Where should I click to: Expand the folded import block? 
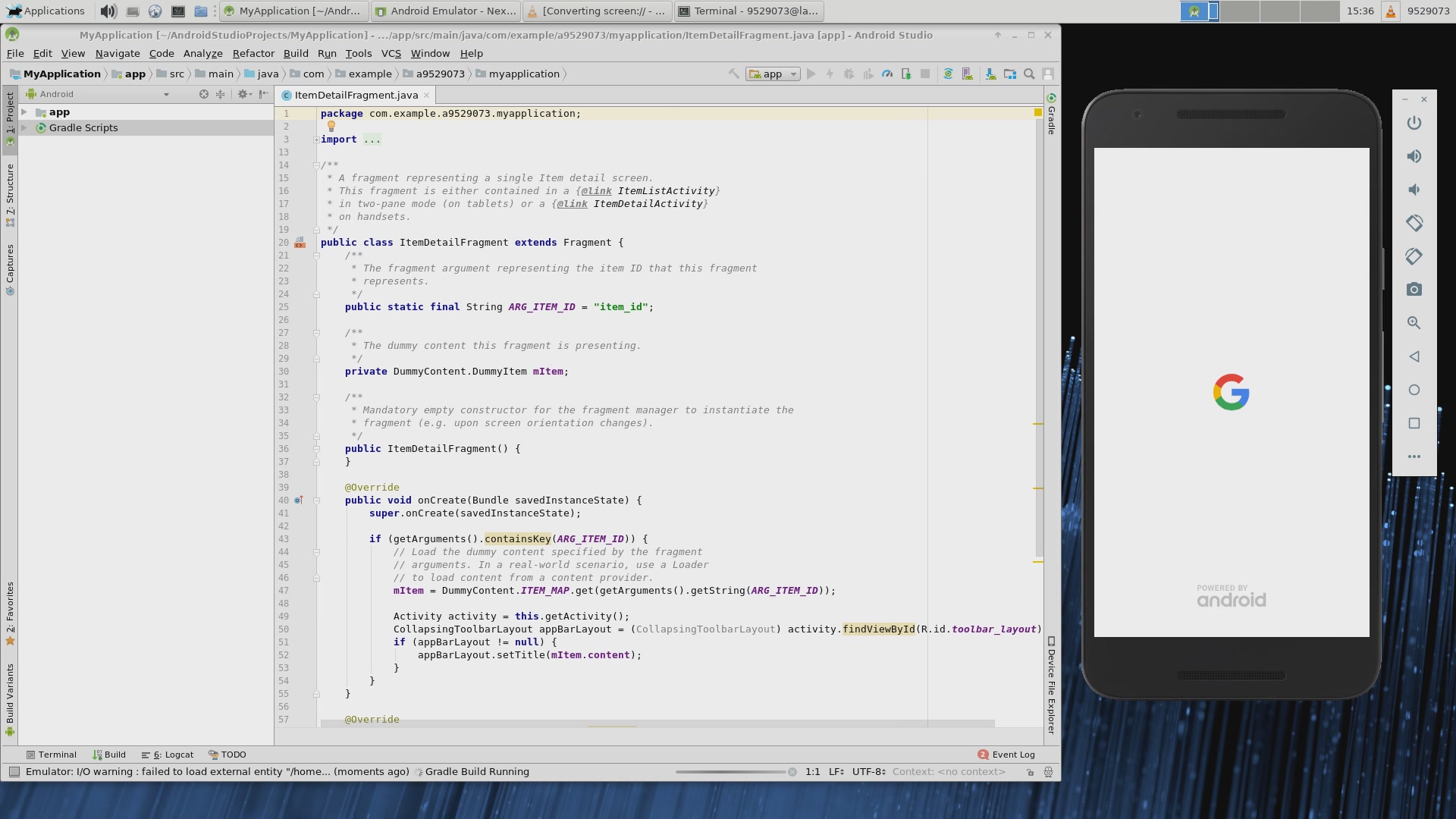[316, 140]
